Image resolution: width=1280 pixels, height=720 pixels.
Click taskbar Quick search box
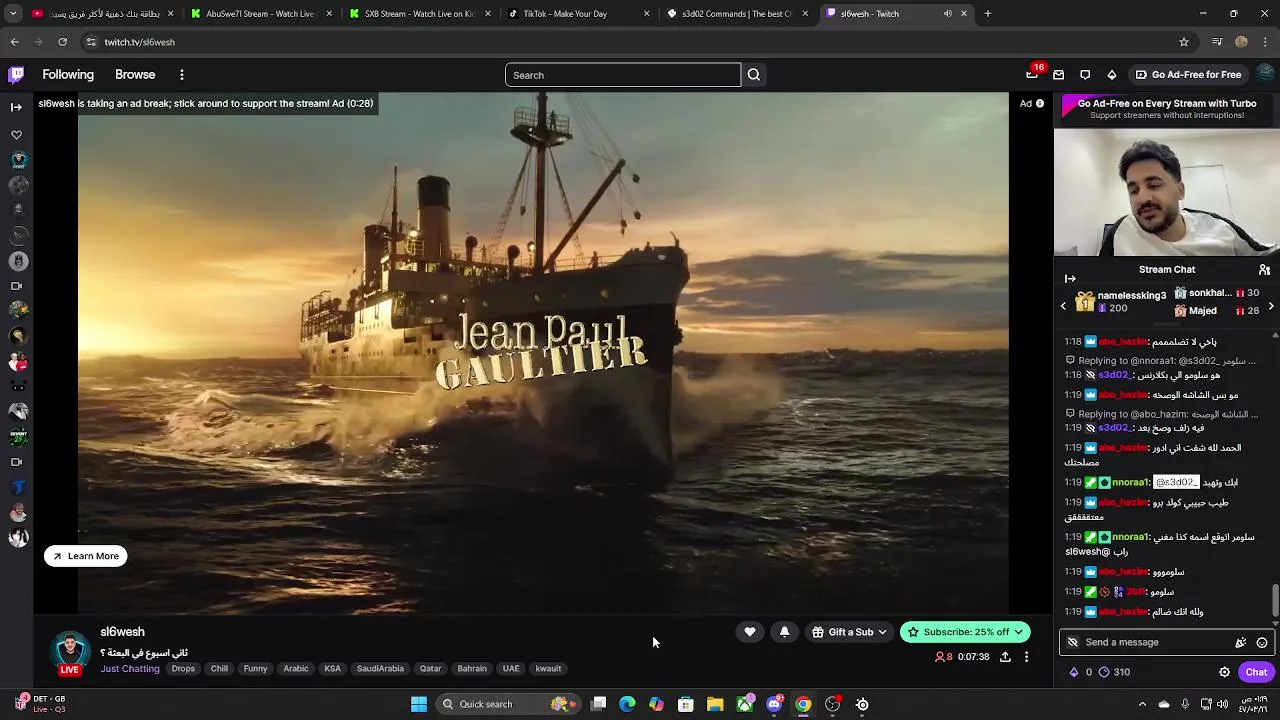tap(509, 704)
